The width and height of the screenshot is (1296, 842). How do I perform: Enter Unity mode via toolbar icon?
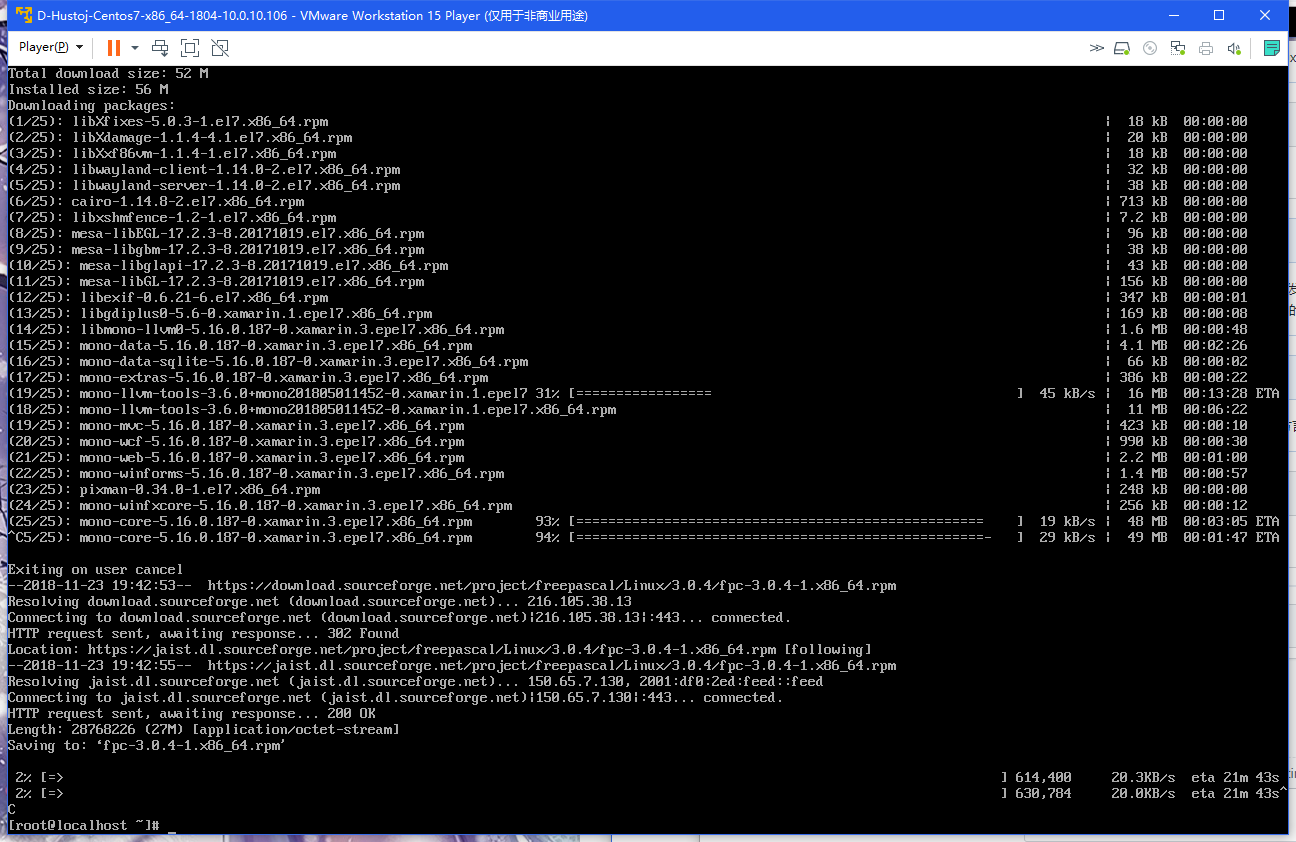[x=220, y=47]
